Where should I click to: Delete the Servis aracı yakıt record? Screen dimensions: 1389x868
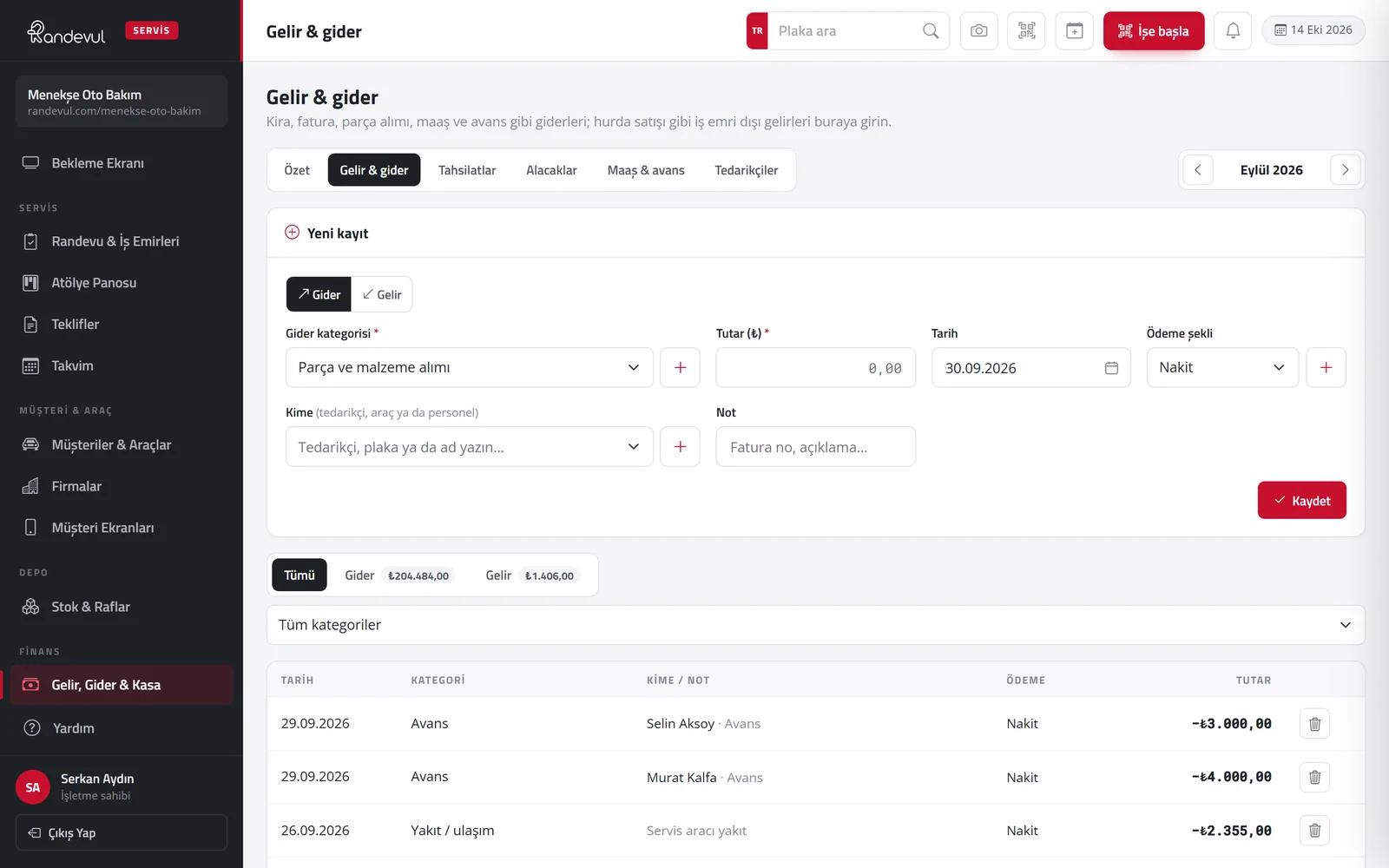(1314, 831)
